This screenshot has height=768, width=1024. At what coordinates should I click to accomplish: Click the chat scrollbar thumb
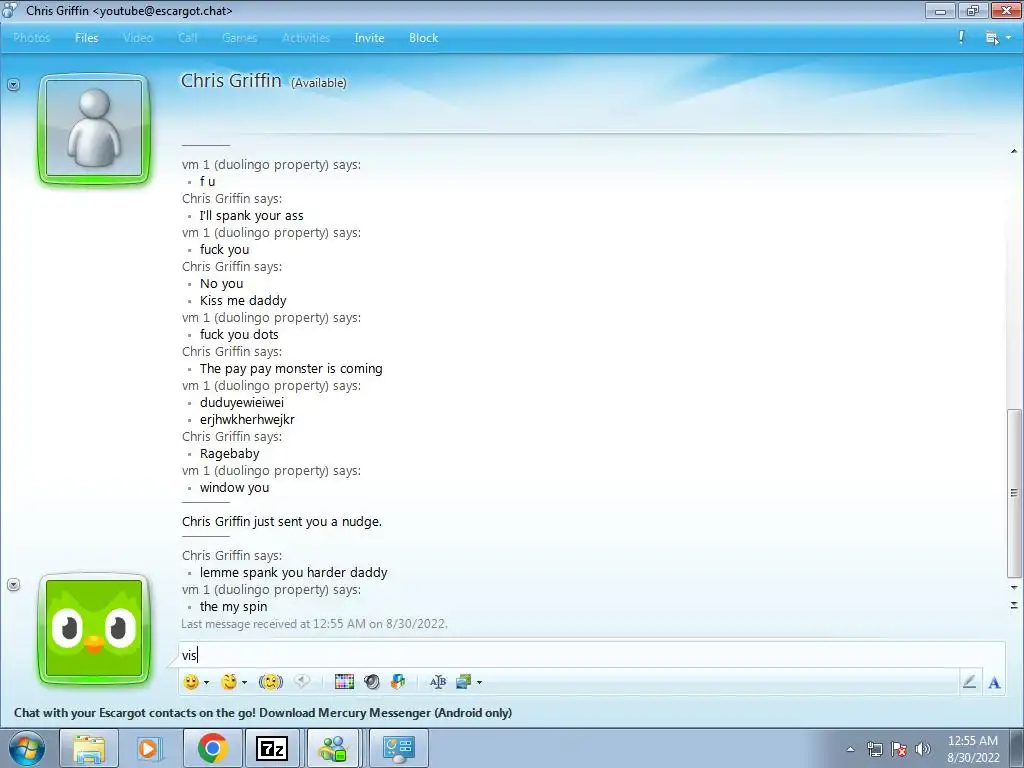(x=1014, y=493)
